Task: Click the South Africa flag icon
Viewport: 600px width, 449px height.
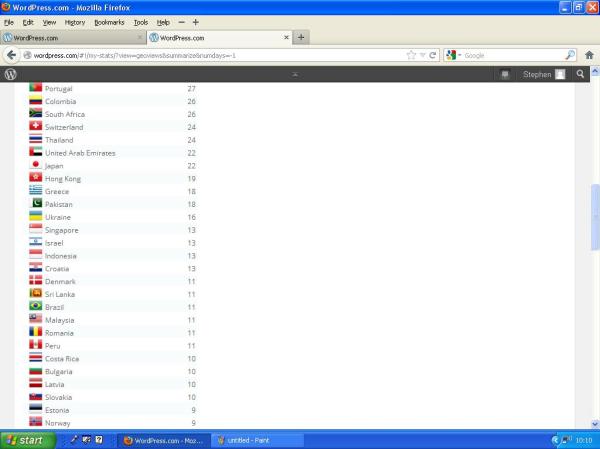Action: (36, 113)
